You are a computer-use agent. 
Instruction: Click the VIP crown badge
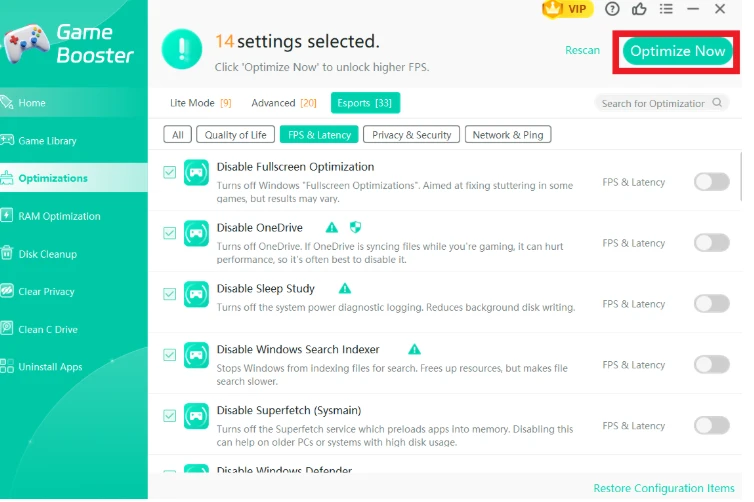click(x=566, y=9)
